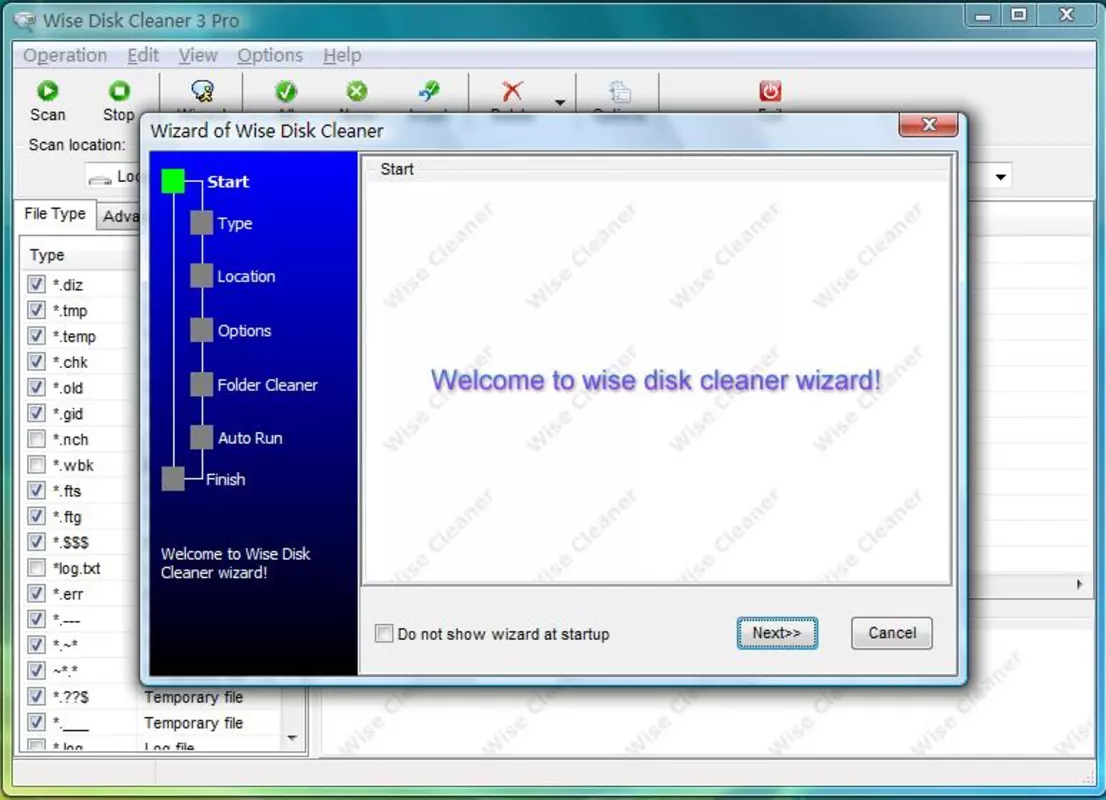Select the green Start step square
The width and height of the screenshot is (1106, 800).
[173, 181]
